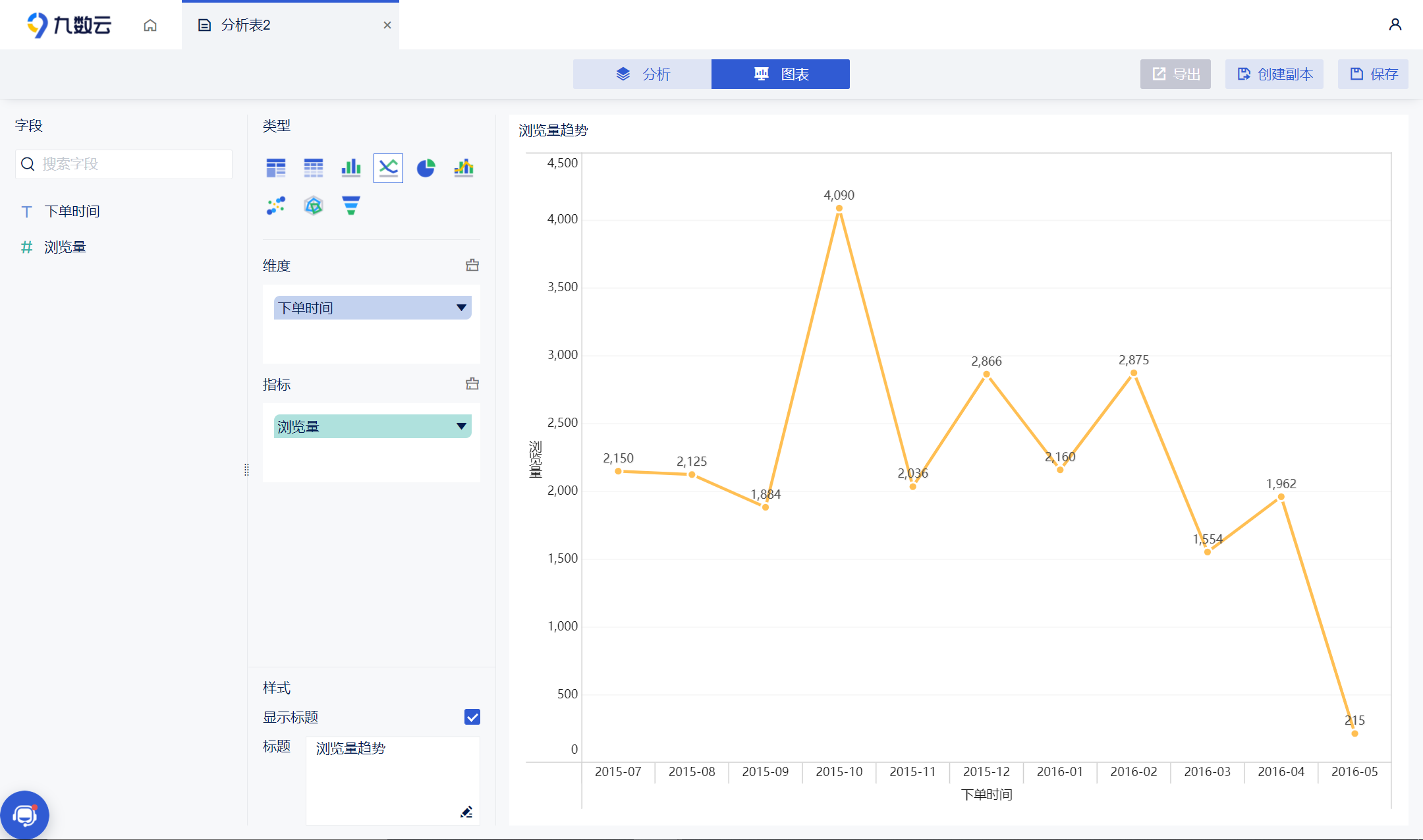Switch to the 分析 tab
Viewport: 1423px width, 840px height.
[642, 74]
